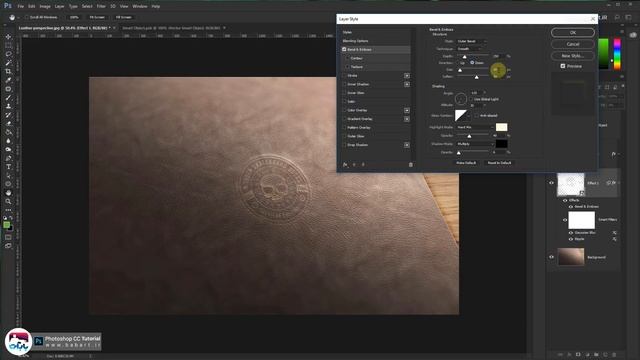The height and width of the screenshot is (360, 640).
Task: Hide Bevel & Emboss effect in Layers panel
Action: pyautogui.click(x=571, y=207)
